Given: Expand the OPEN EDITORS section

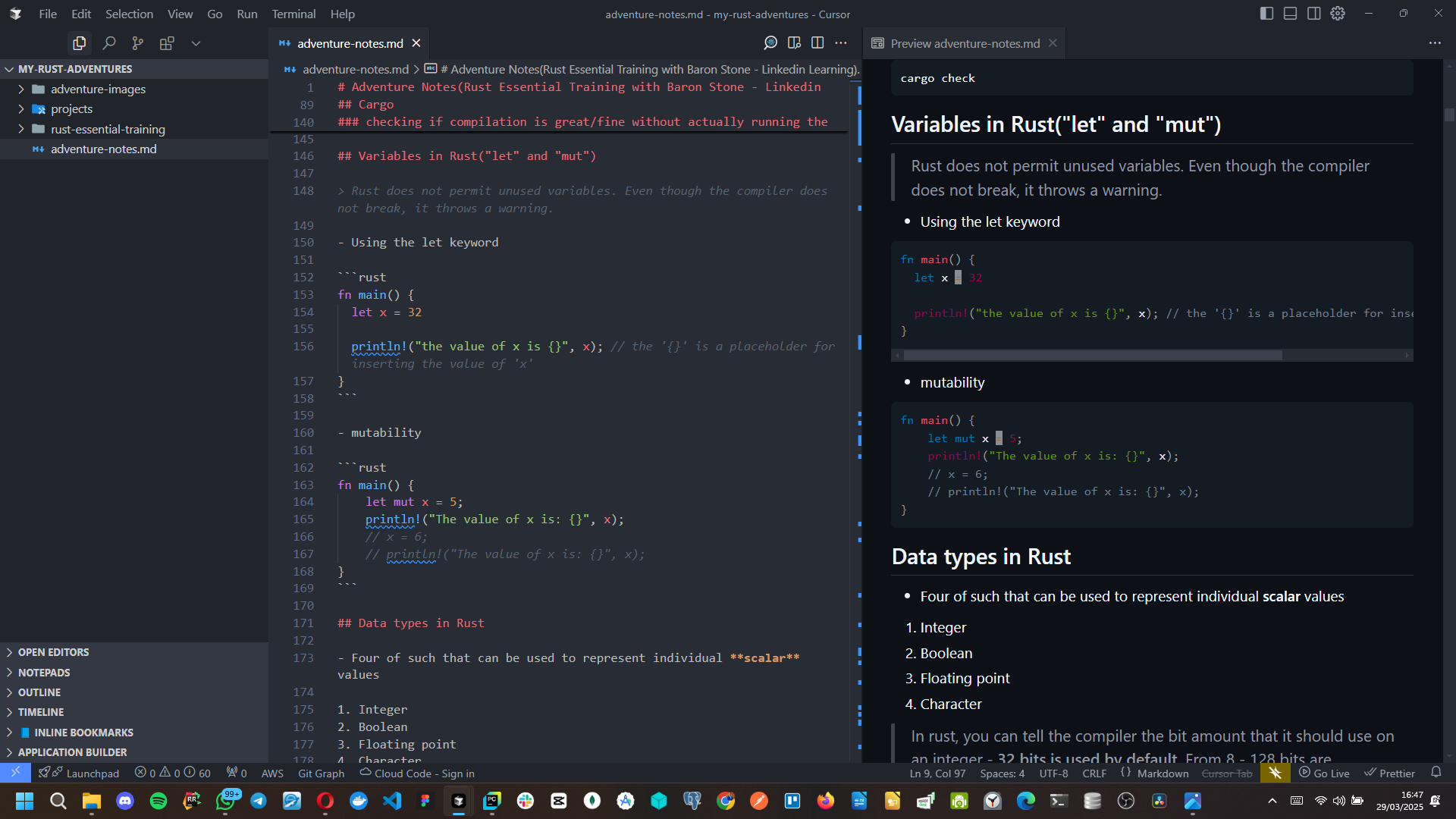Looking at the screenshot, I should tap(53, 652).
